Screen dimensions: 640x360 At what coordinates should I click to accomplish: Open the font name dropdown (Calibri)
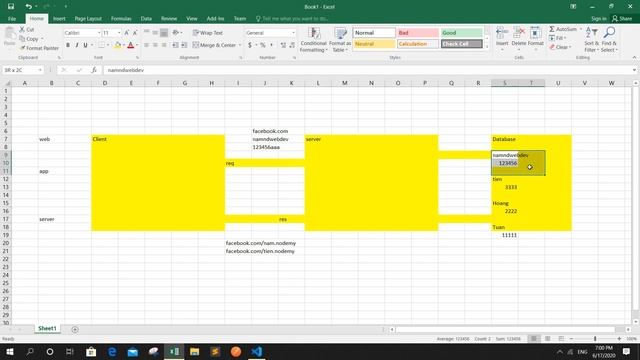coord(99,33)
